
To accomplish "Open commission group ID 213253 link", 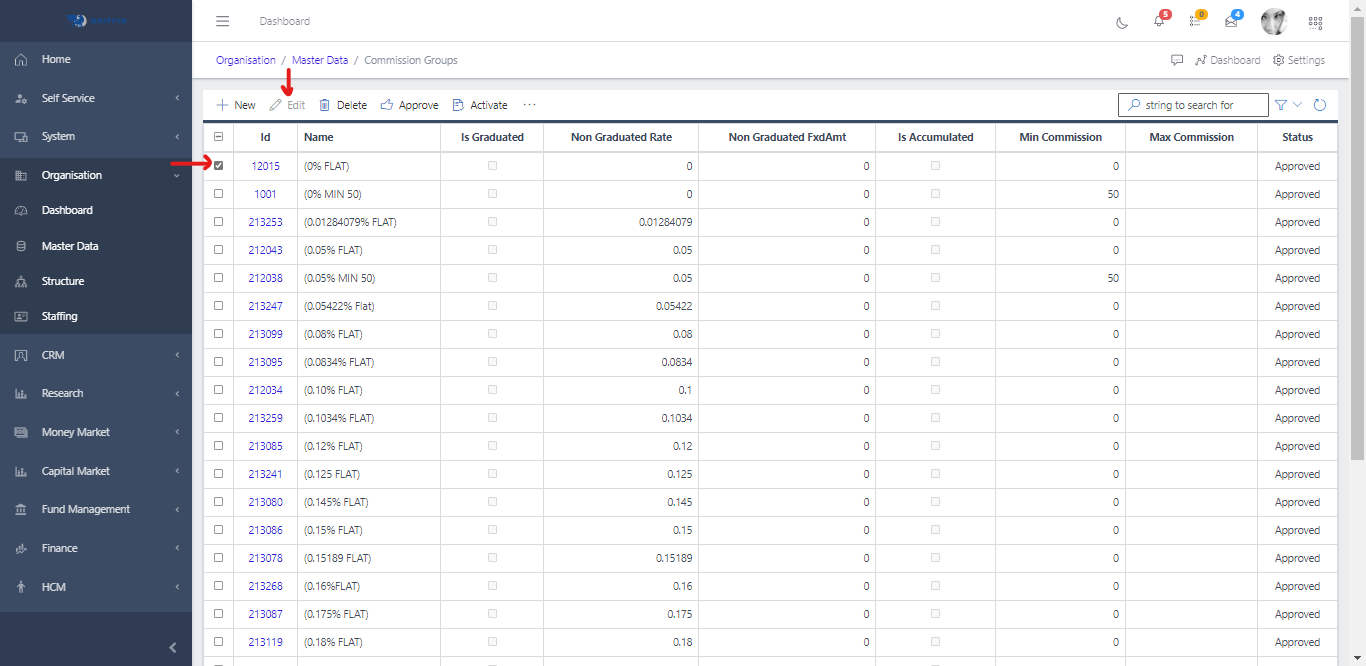I will pyautogui.click(x=265, y=222).
